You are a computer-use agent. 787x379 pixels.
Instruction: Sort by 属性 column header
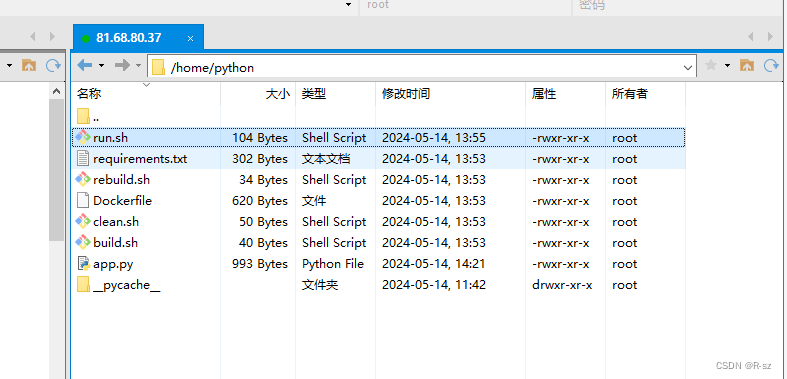[x=566, y=93]
